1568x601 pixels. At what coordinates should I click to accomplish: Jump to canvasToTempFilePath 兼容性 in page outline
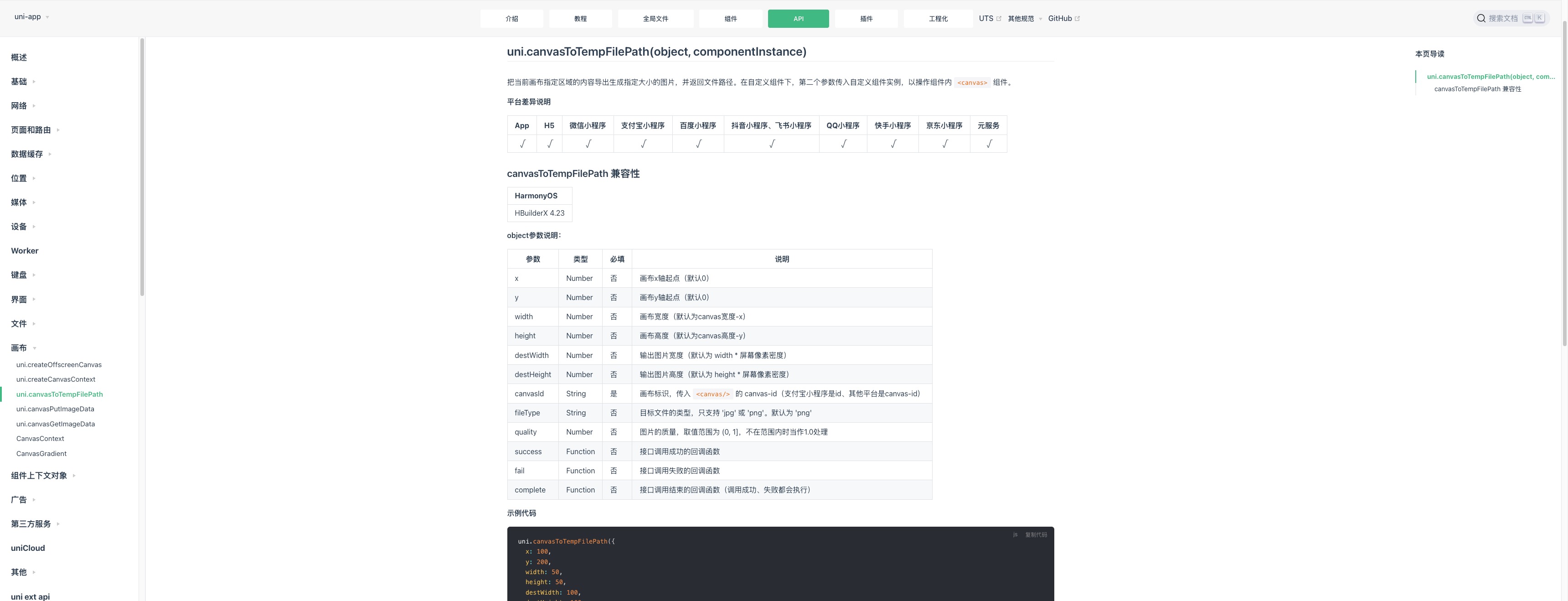click(x=1477, y=89)
